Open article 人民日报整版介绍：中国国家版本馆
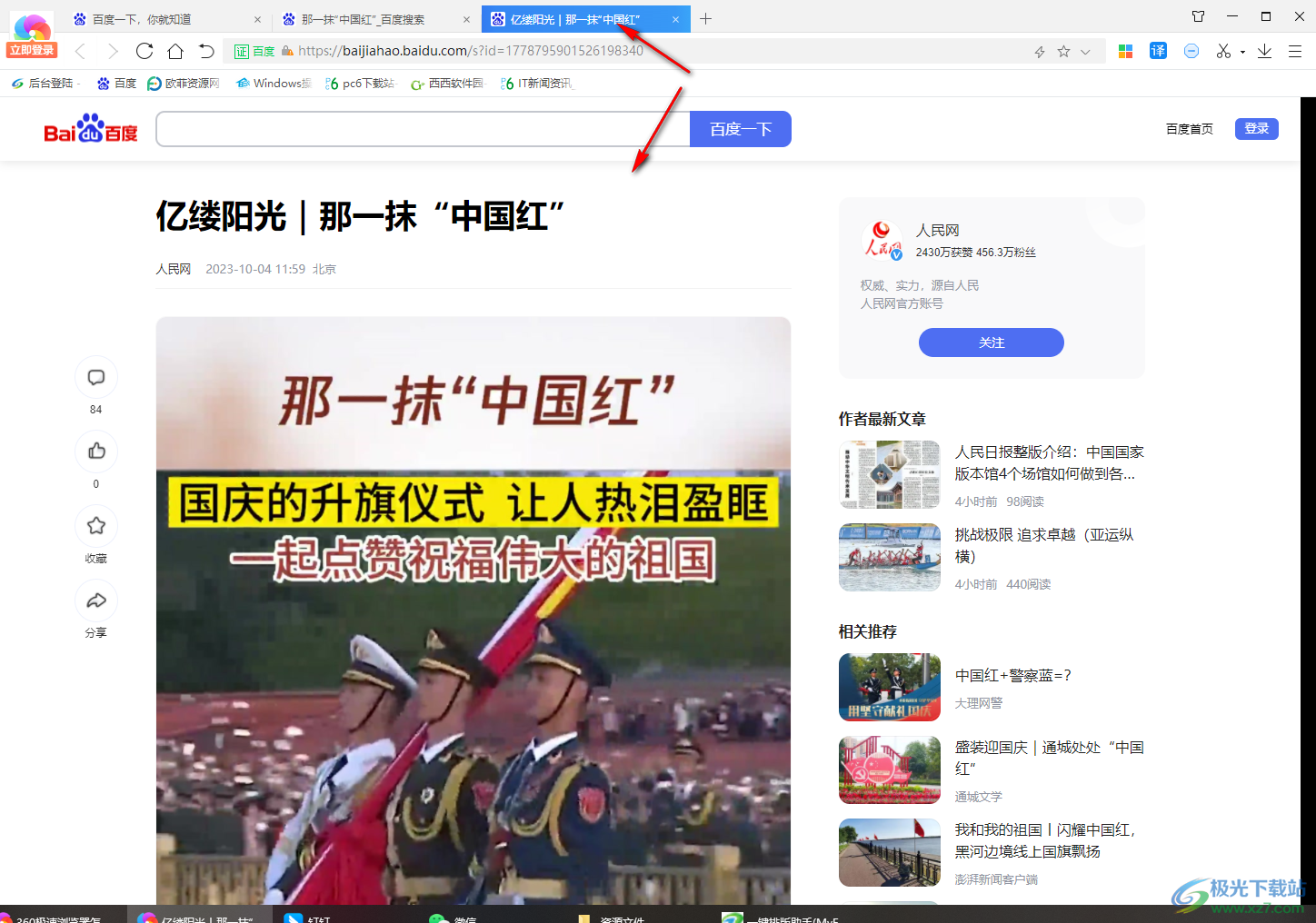1316x923 pixels. point(1049,462)
